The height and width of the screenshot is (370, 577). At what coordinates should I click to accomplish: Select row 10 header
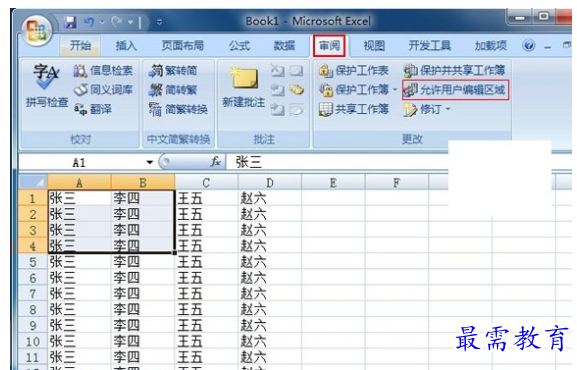pyautogui.click(x=33, y=341)
